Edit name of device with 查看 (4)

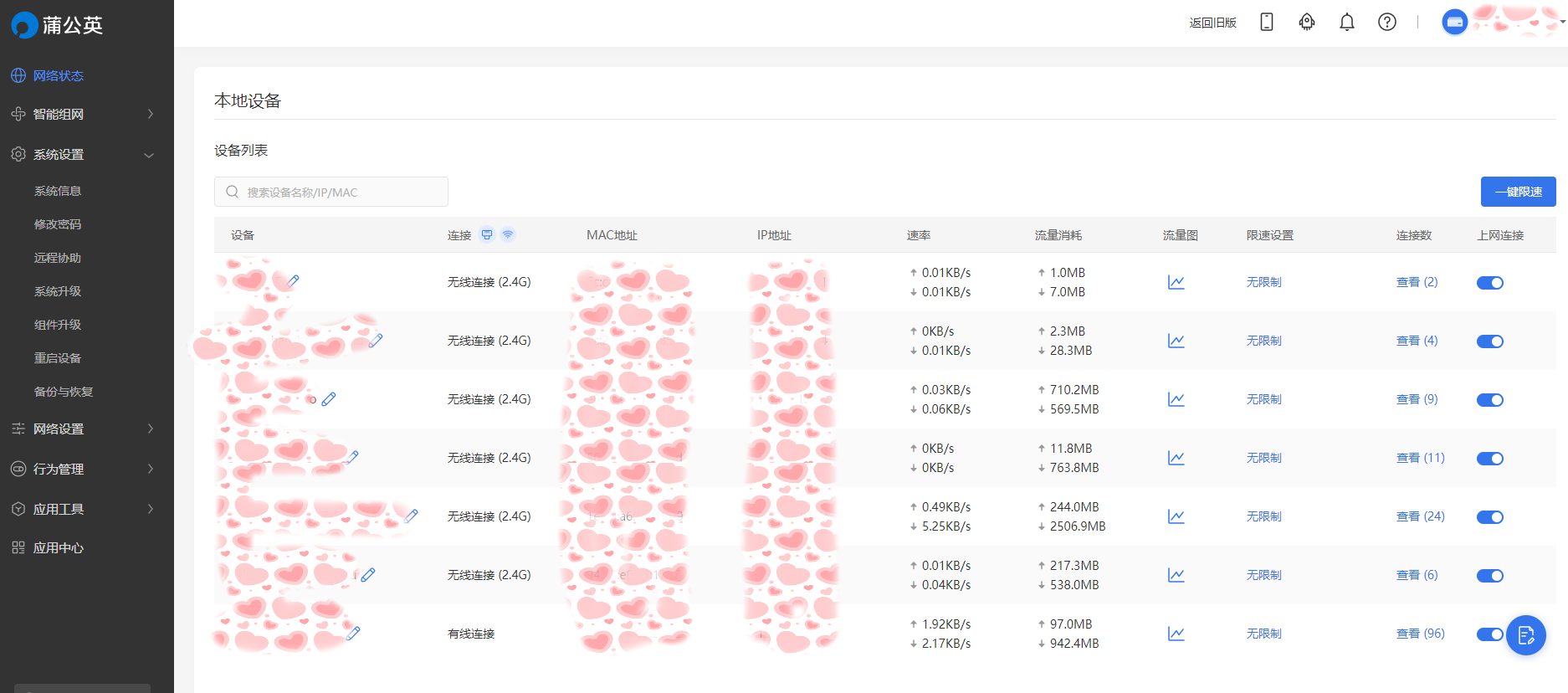tap(376, 340)
